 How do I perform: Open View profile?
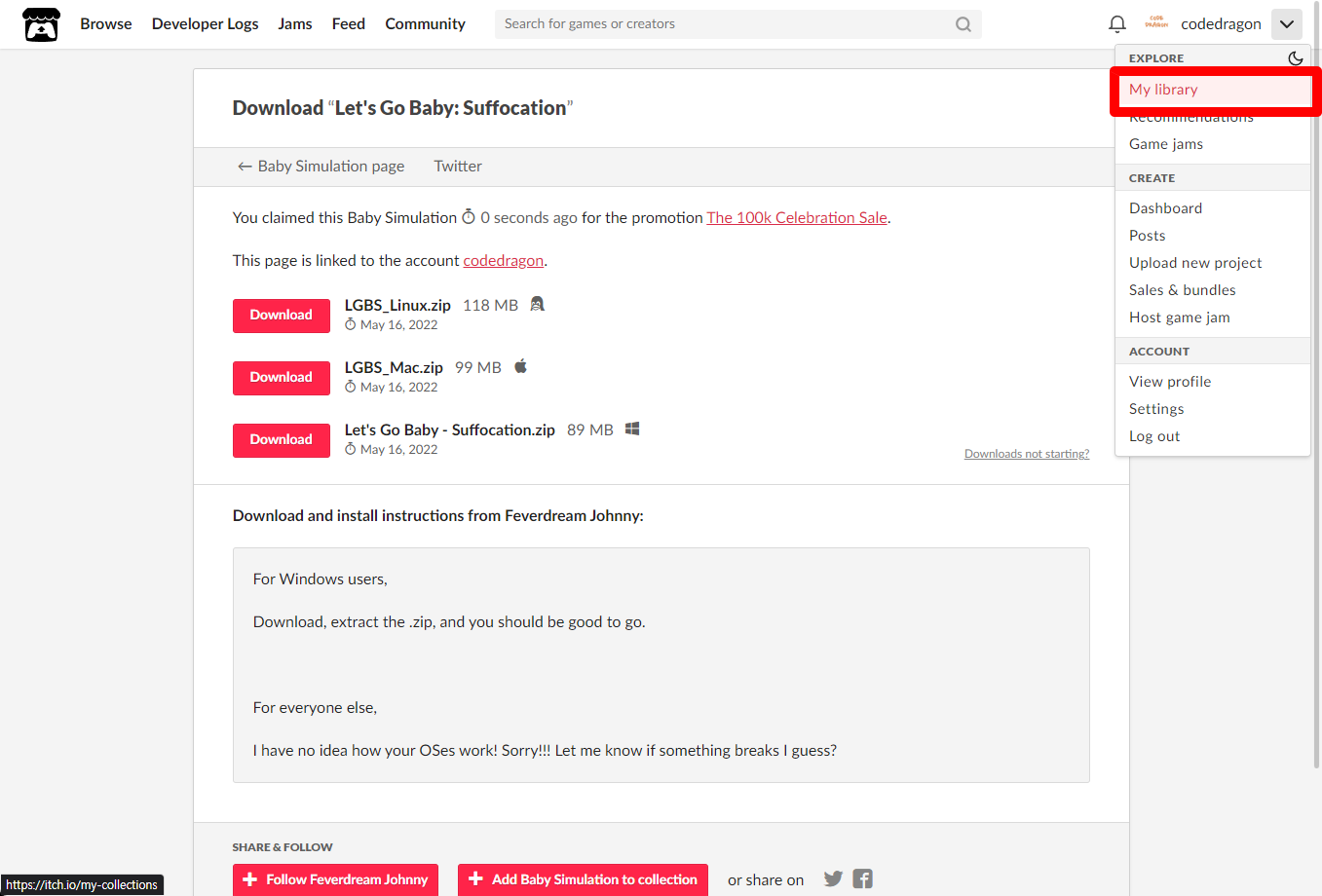(x=1213, y=382)
